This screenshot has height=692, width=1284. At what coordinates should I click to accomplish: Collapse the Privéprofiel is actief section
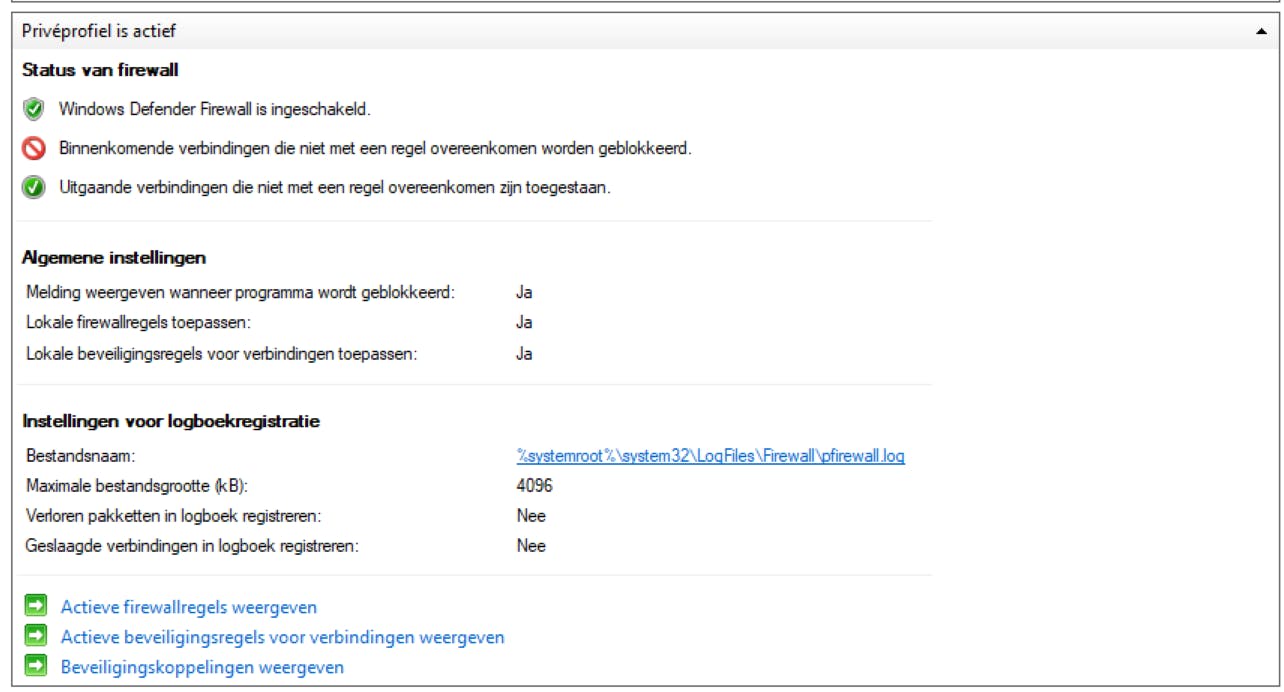(1261, 32)
